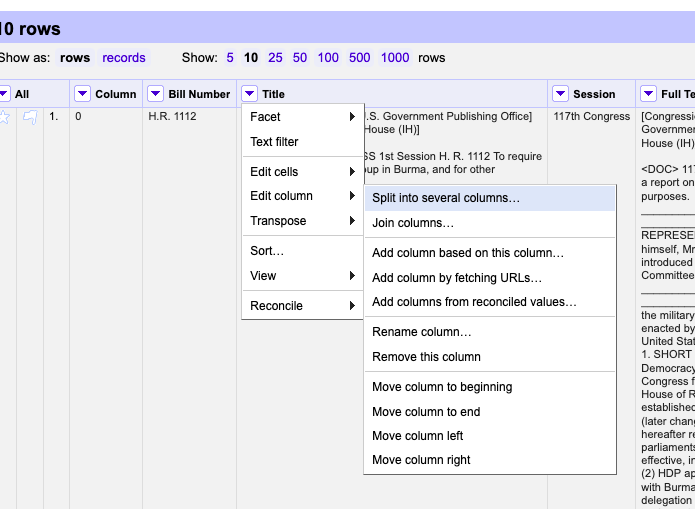Open the All column dropdown menu
This screenshot has height=509, width=695.
tap(4, 94)
